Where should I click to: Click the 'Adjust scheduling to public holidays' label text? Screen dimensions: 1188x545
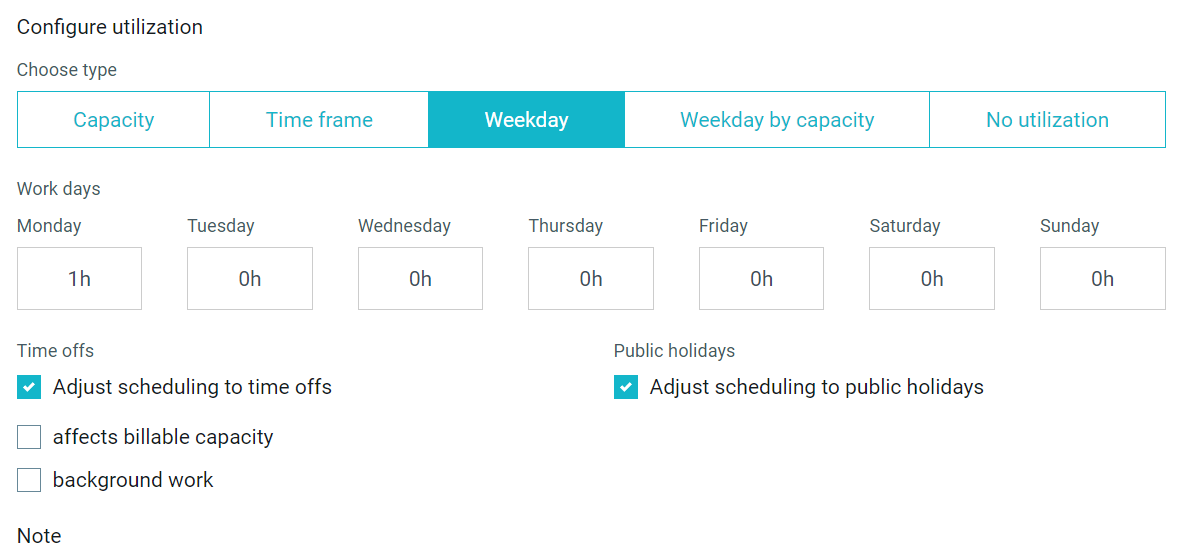pyautogui.click(x=817, y=387)
